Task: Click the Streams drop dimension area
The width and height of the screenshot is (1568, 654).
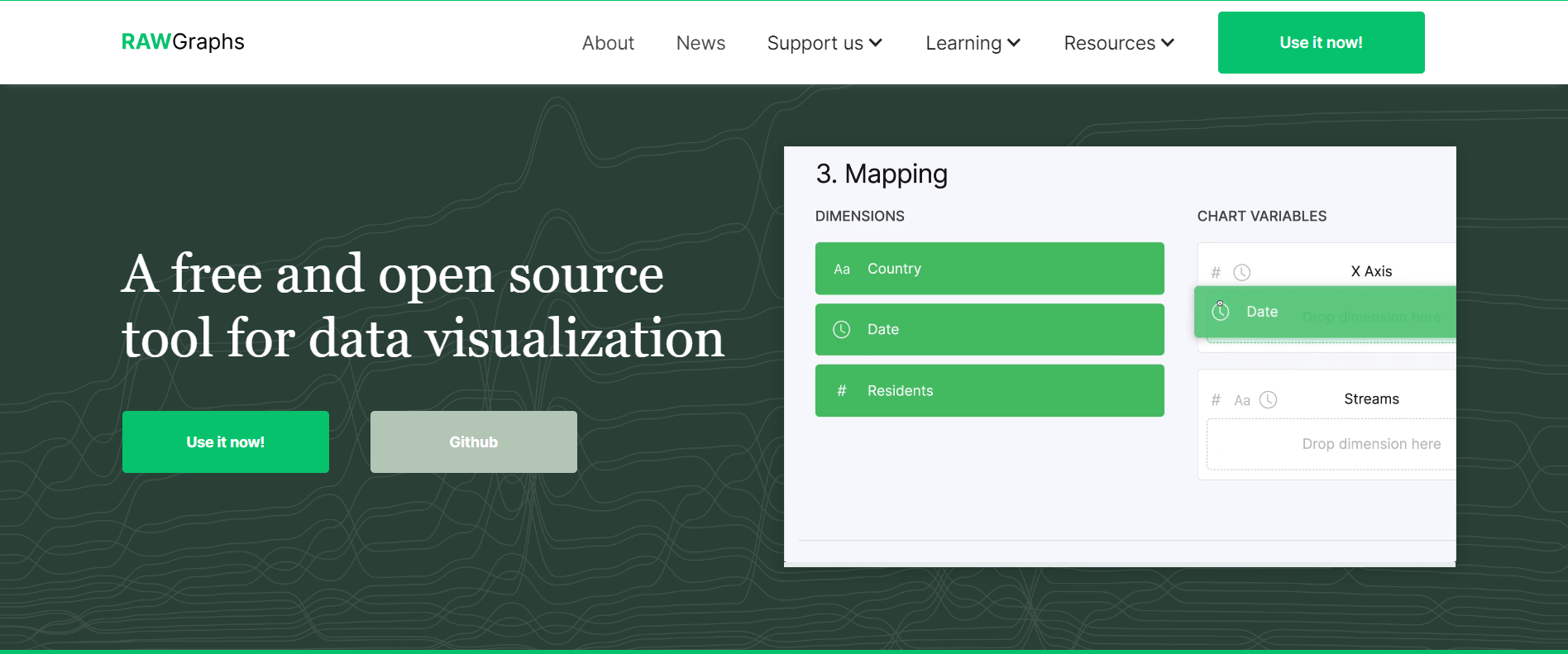Action: click(x=1331, y=444)
